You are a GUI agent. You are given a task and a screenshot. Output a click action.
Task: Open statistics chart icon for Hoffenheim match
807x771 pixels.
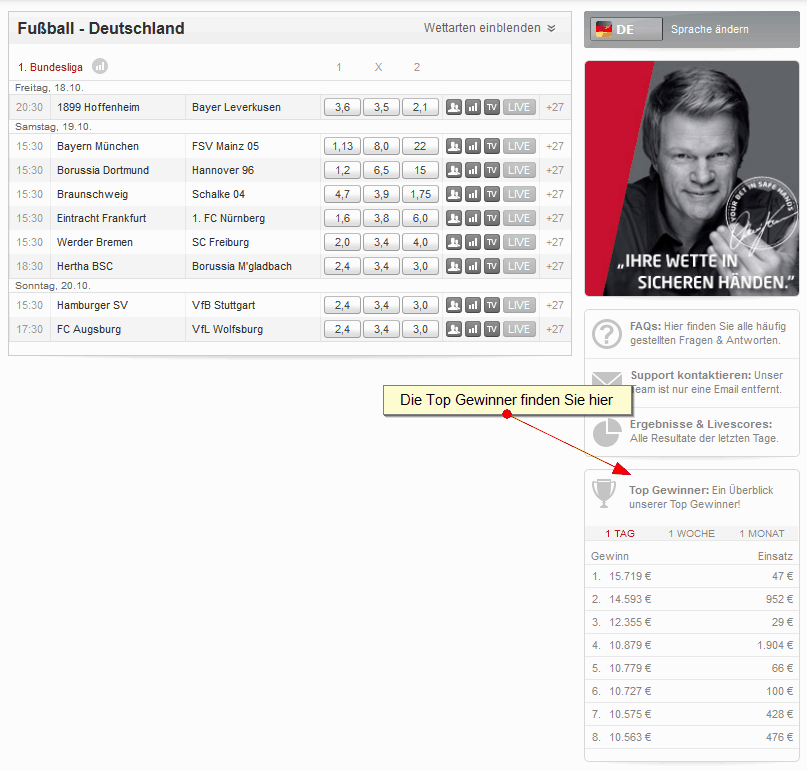click(x=472, y=107)
